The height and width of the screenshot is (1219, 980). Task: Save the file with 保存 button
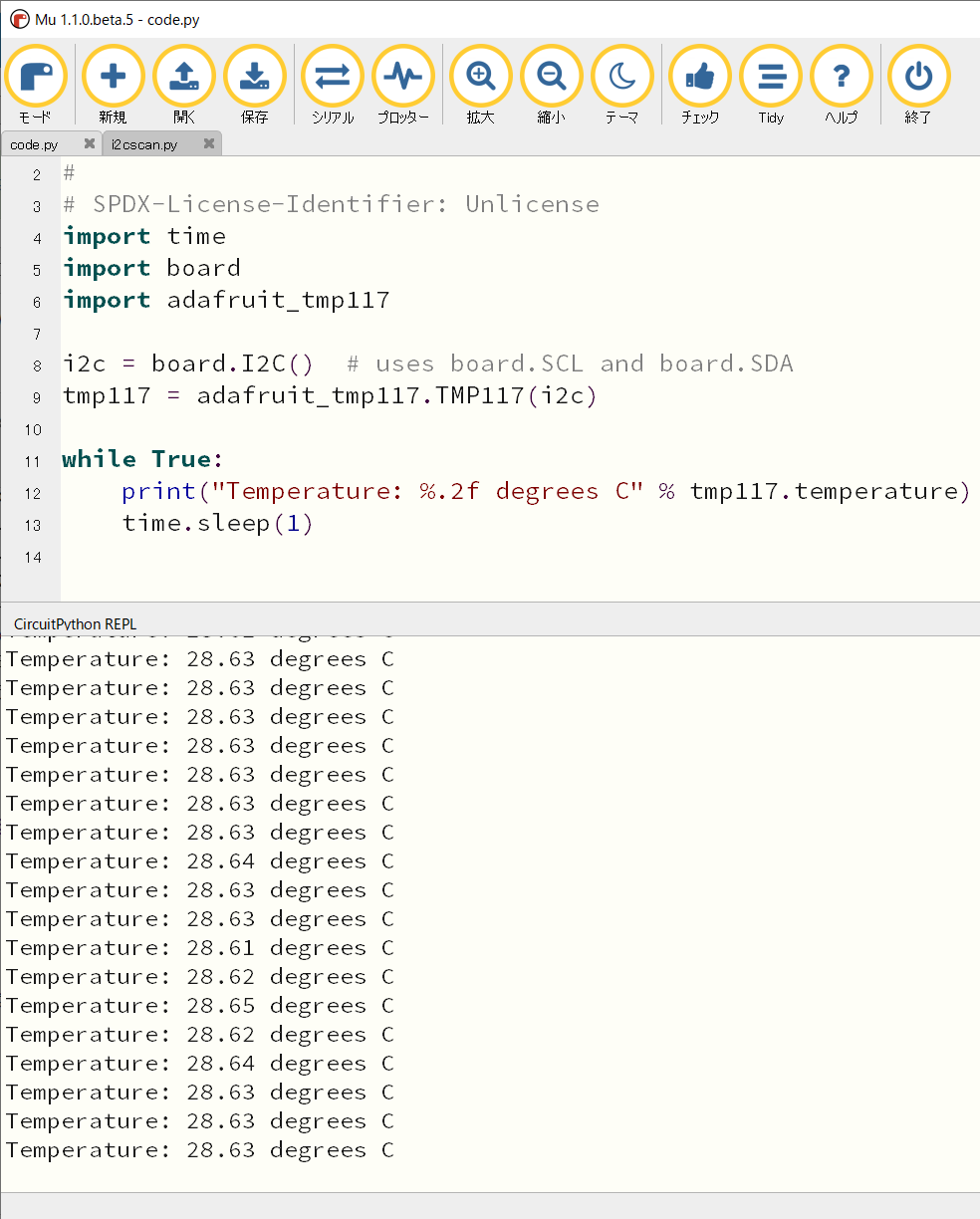[255, 78]
